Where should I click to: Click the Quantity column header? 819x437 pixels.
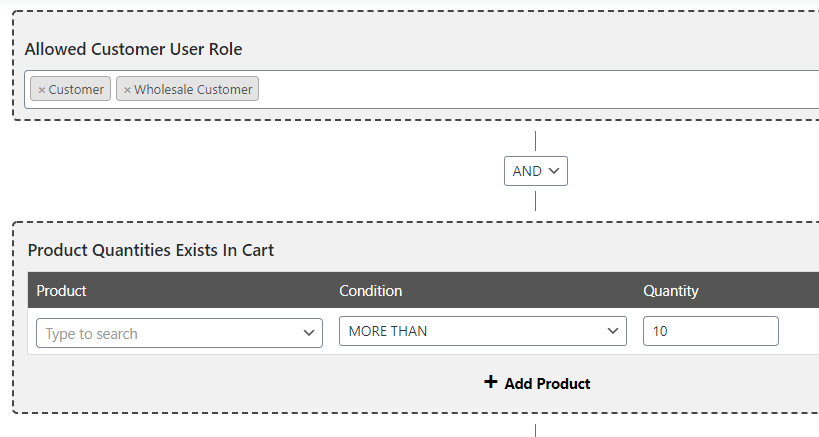click(x=670, y=291)
